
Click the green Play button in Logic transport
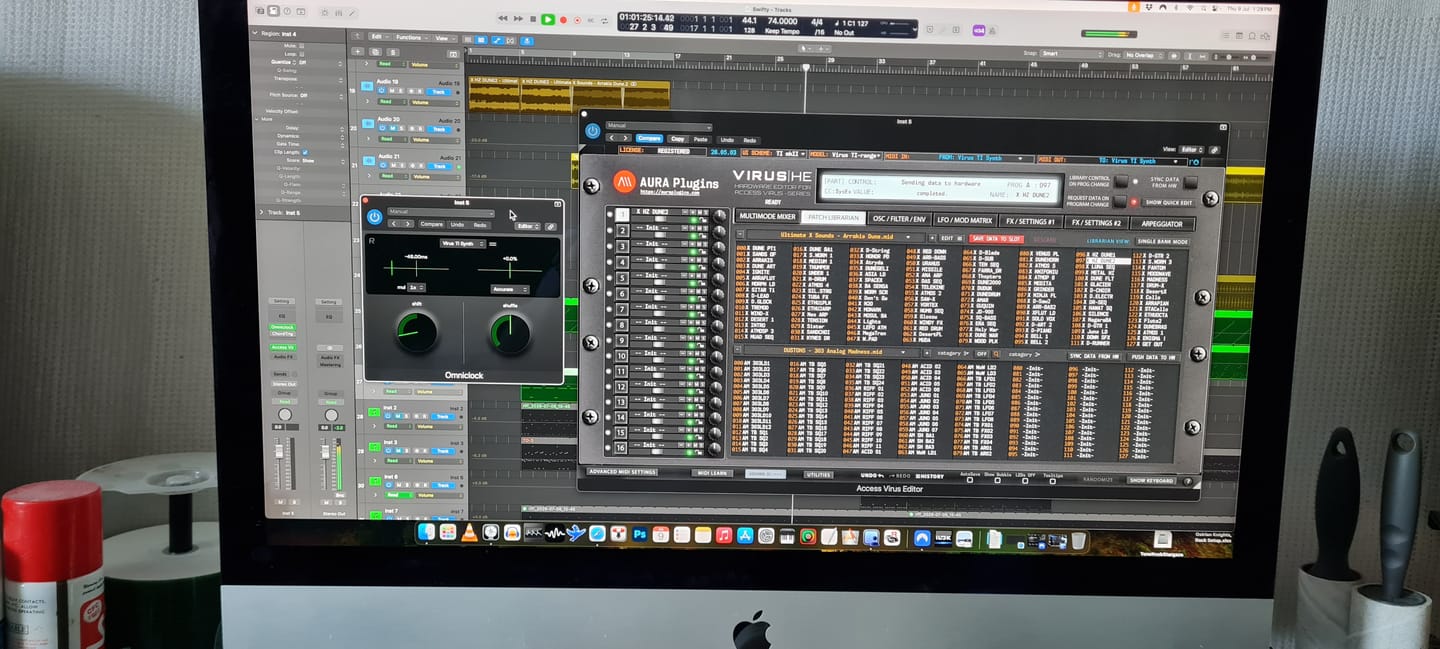pyautogui.click(x=548, y=20)
